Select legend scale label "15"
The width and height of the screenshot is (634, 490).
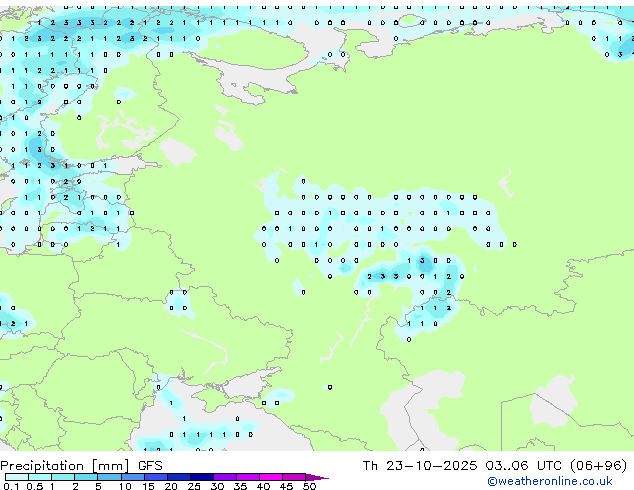click(148, 486)
